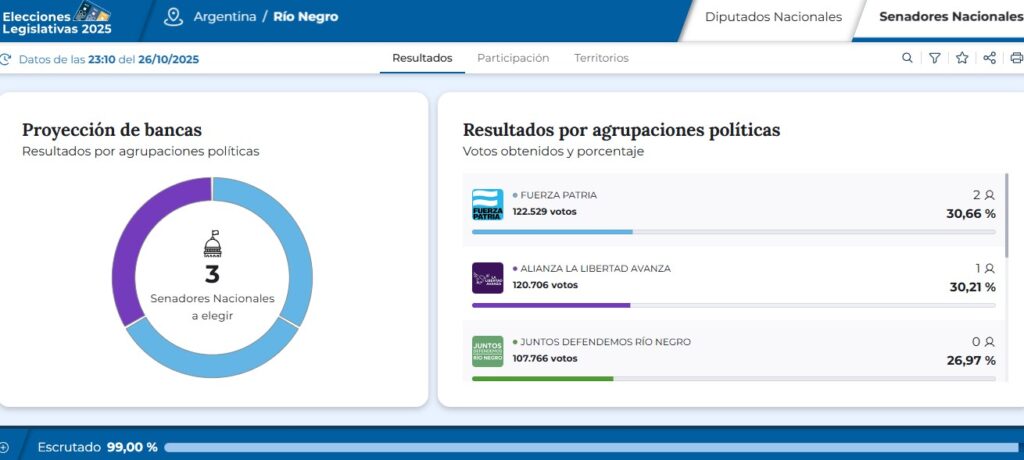
Task: Click the data refresh clock icon
Action: pos(6,59)
